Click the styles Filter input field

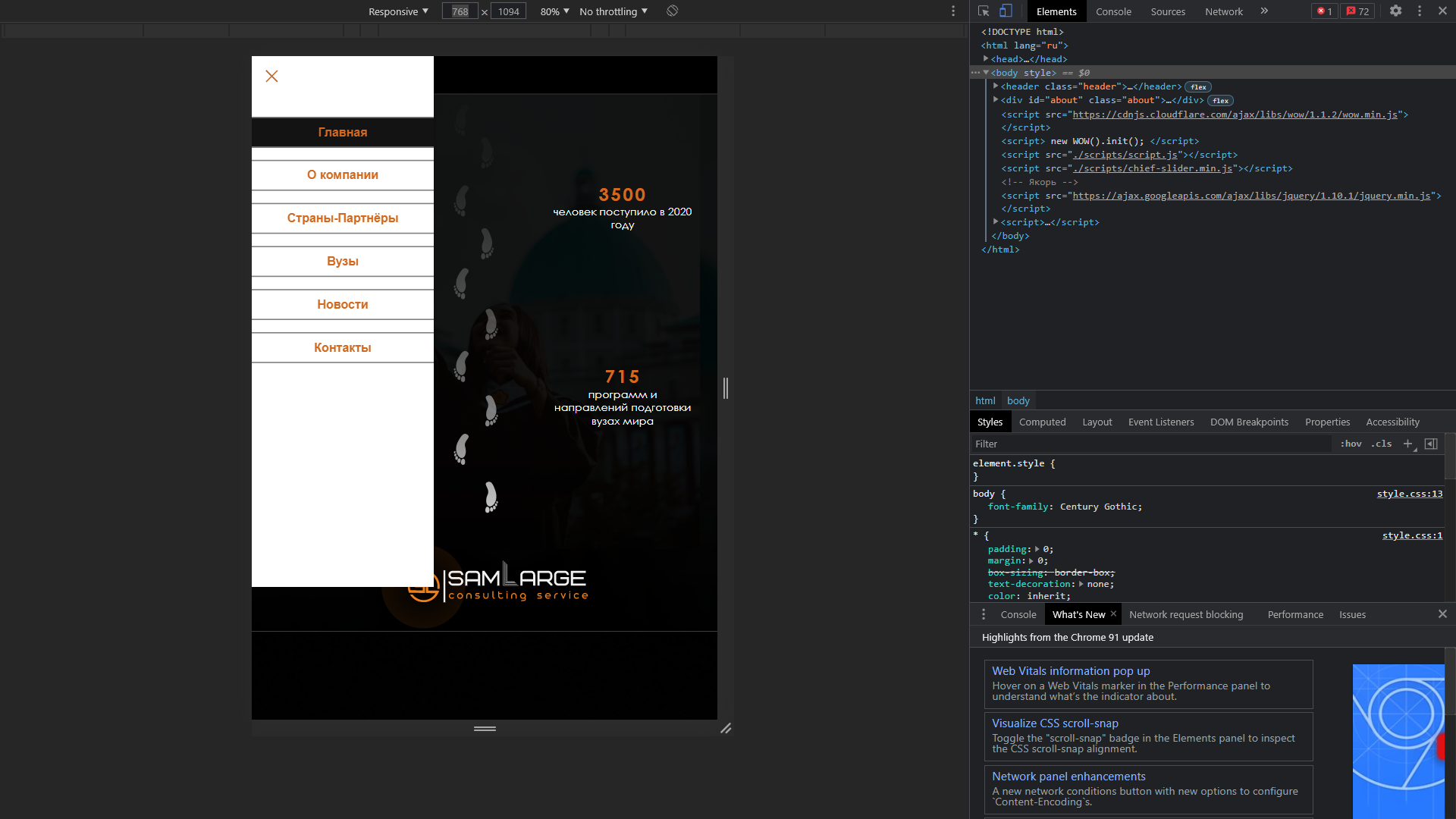1150,444
